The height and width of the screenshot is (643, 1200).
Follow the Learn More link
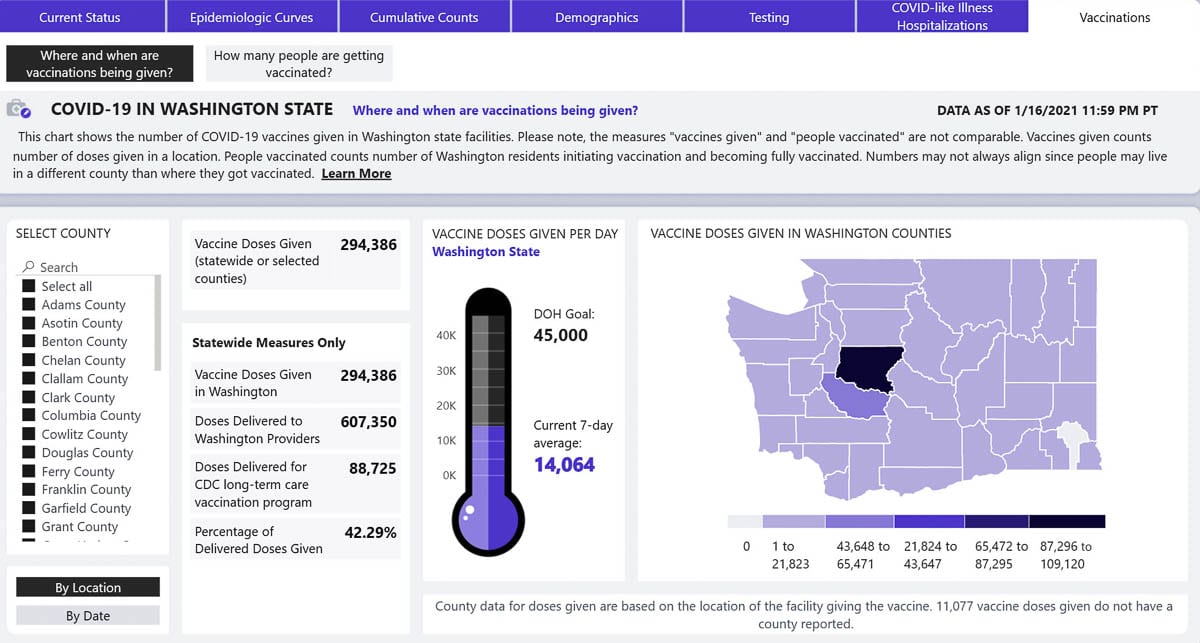(356, 174)
